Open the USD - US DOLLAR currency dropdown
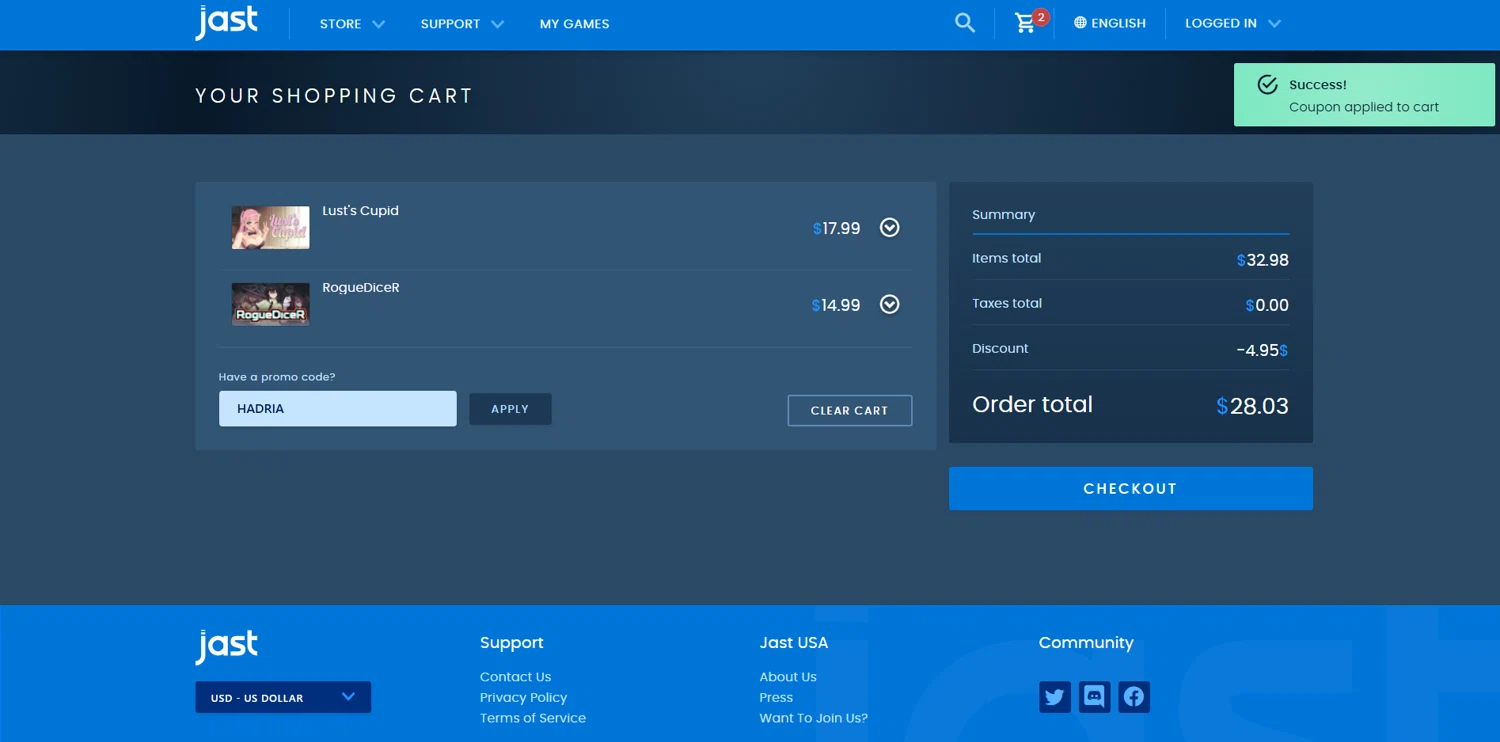The image size is (1500, 742). [x=283, y=697]
